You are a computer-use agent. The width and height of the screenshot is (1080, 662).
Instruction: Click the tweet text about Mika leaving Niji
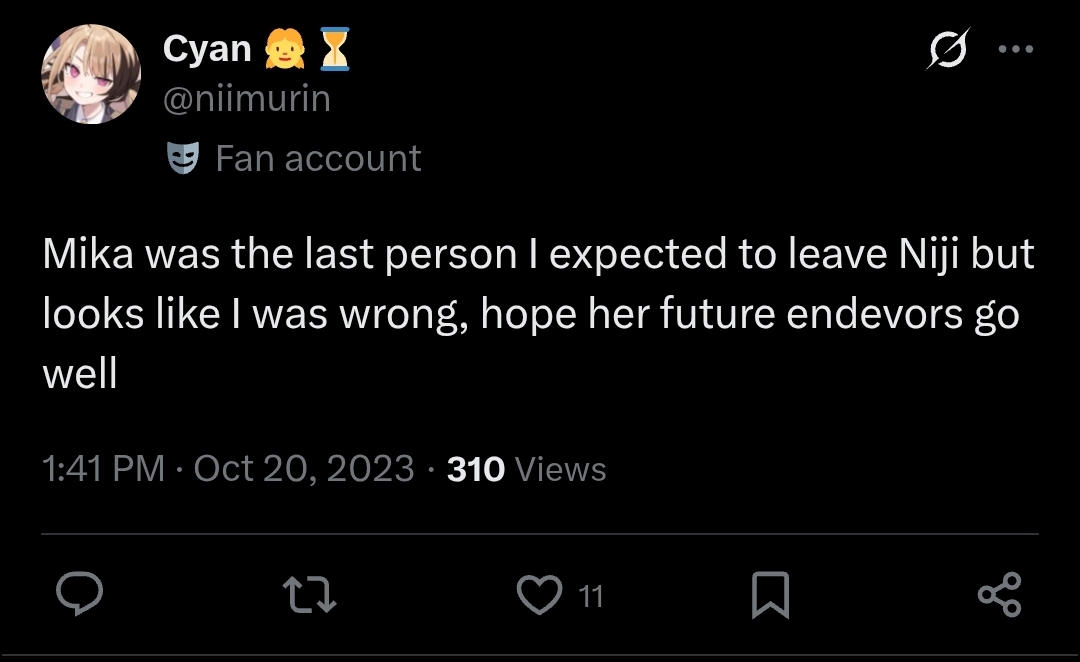click(x=538, y=313)
